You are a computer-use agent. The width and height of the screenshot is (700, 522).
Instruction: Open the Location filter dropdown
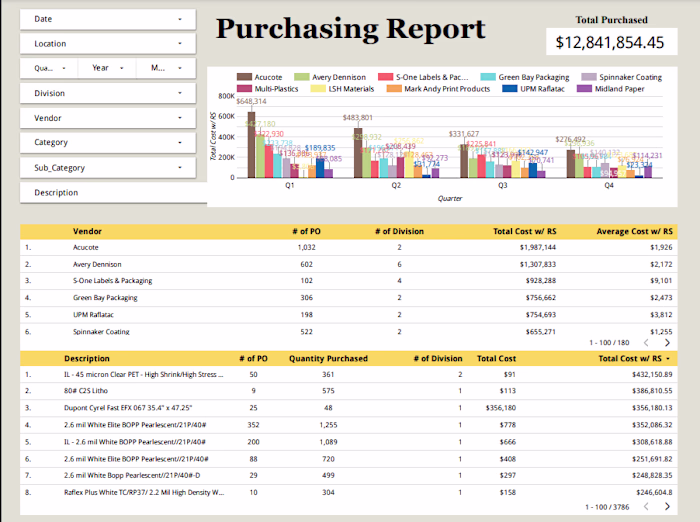pyautogui.click(x=108, y=44)
